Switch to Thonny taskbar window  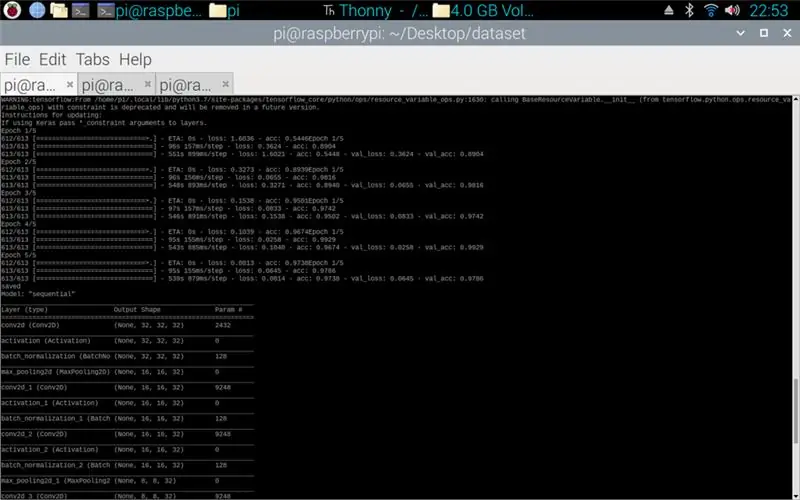point(376,10)
